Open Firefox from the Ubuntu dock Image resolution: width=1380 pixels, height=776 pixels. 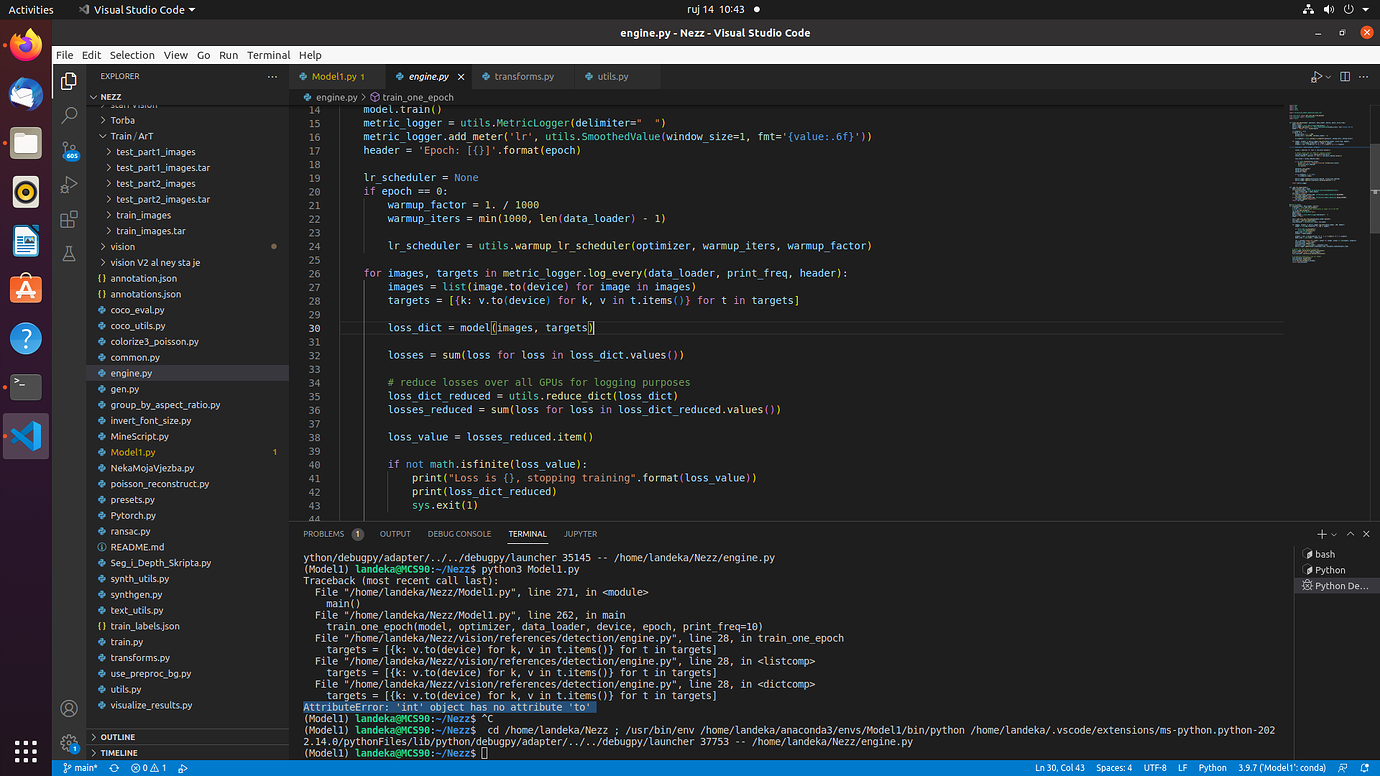(26, 45)
